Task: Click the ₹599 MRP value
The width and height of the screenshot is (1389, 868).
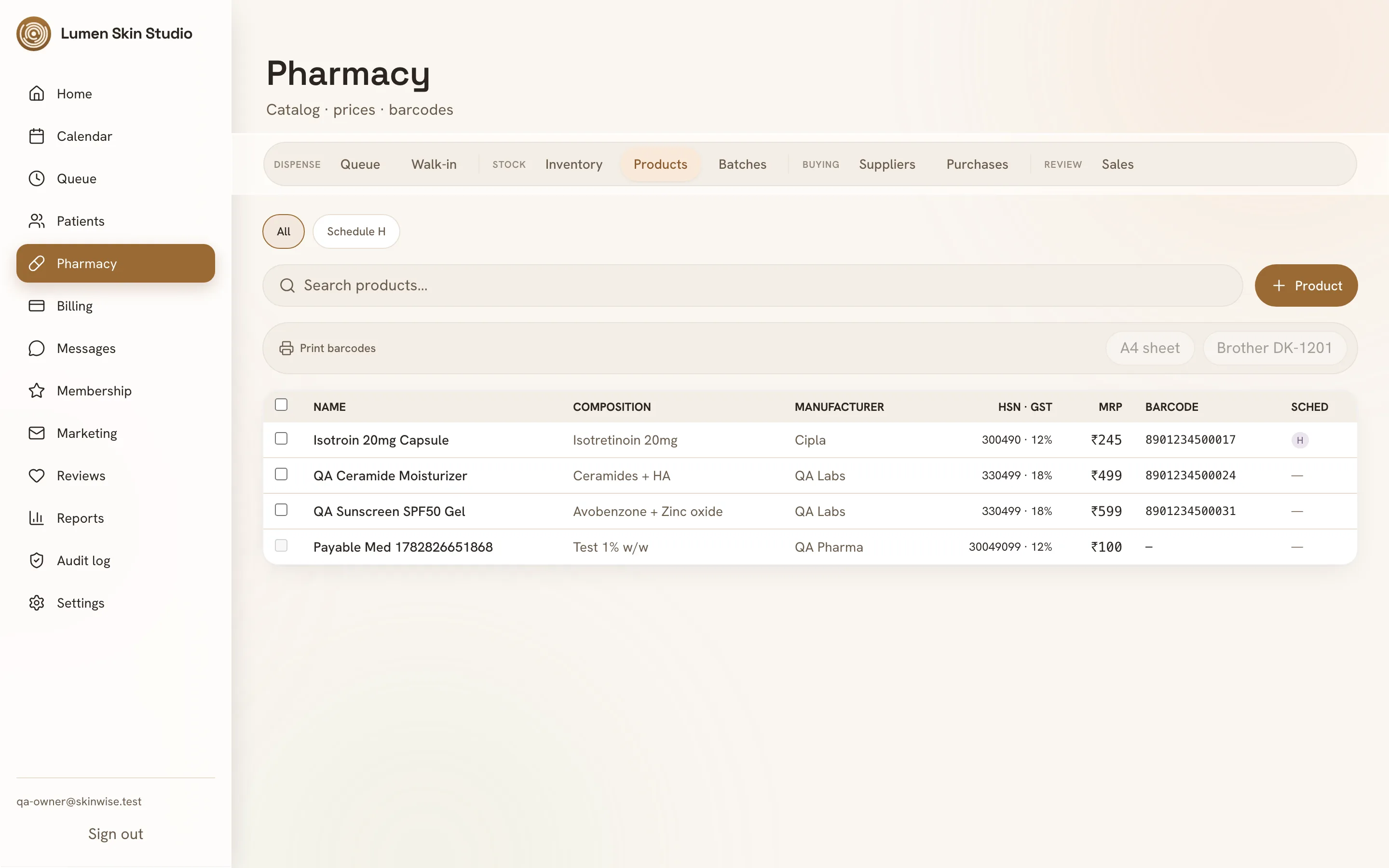Action: point(1106,512)
